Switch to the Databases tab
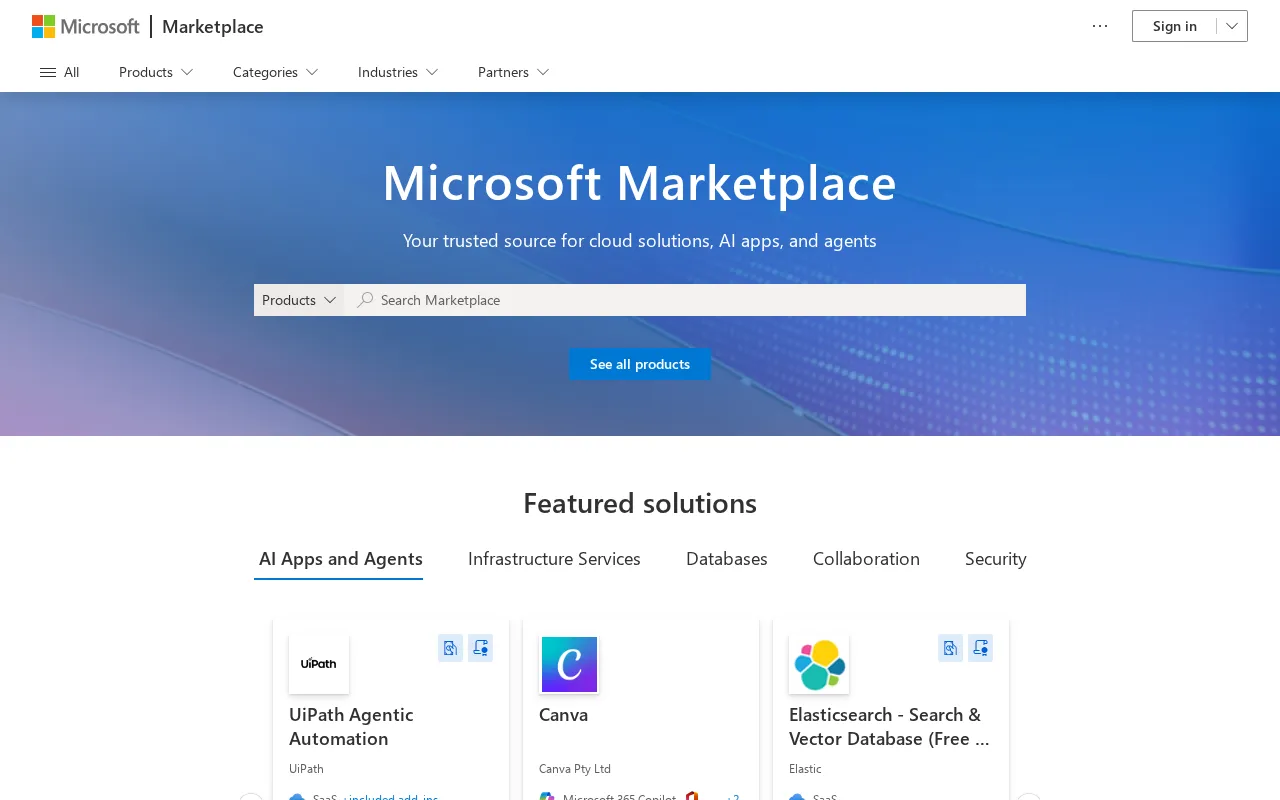The image size is (1280, 800). (727, 559)
